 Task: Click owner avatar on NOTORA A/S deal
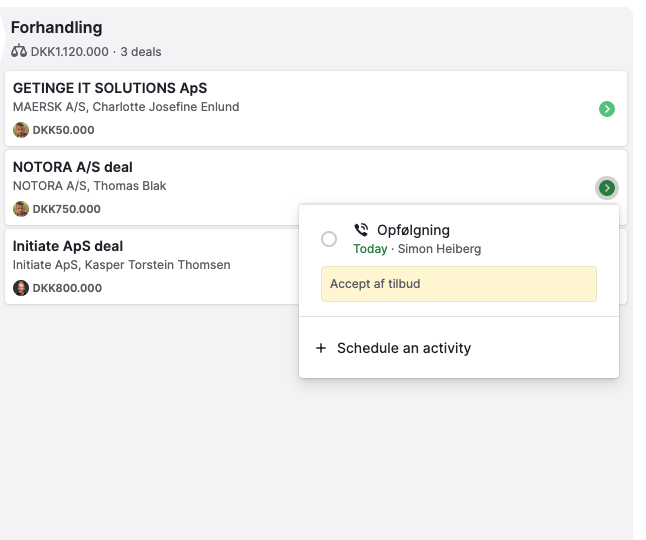(21, 209)
